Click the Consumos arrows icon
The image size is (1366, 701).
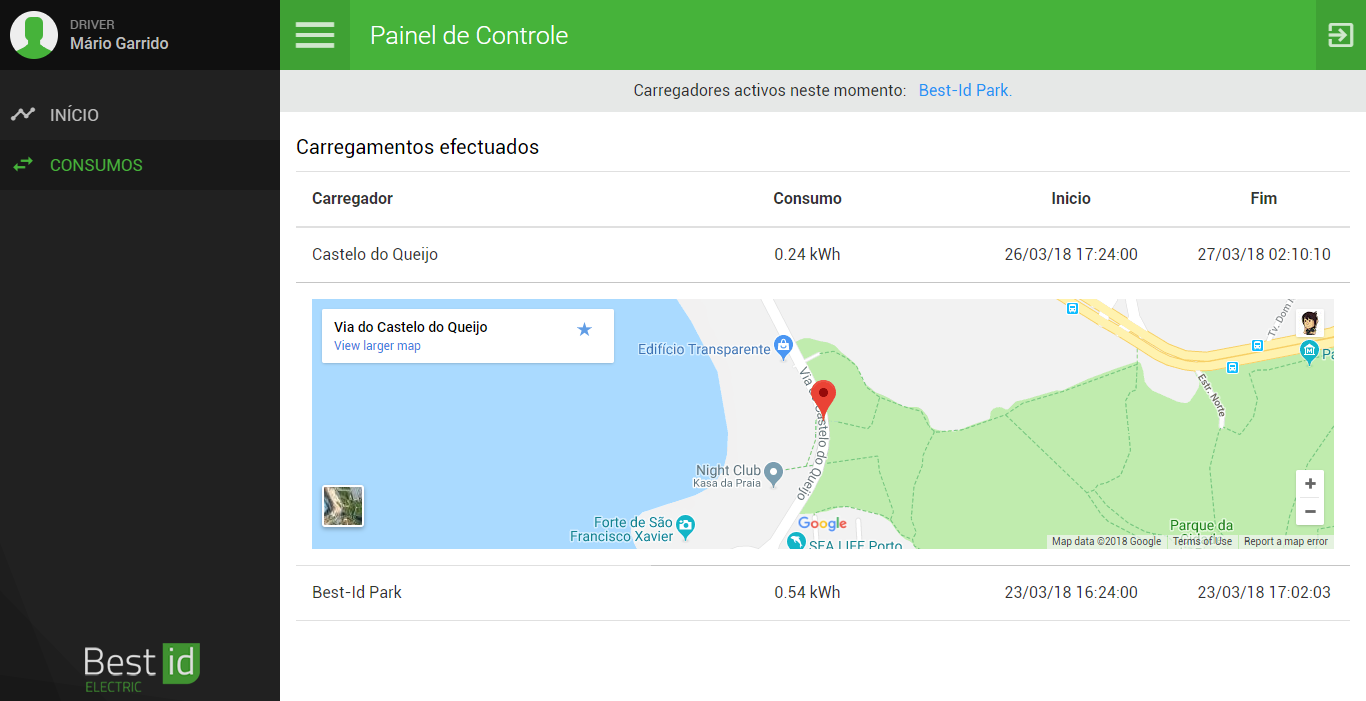pos(23,164)
